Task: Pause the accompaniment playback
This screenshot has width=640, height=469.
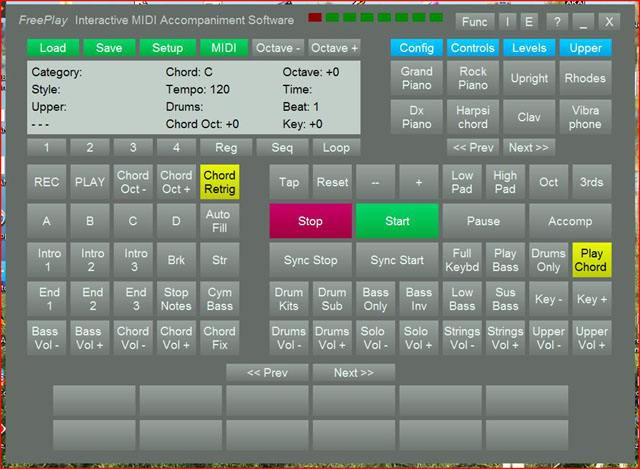Action: 483,221
